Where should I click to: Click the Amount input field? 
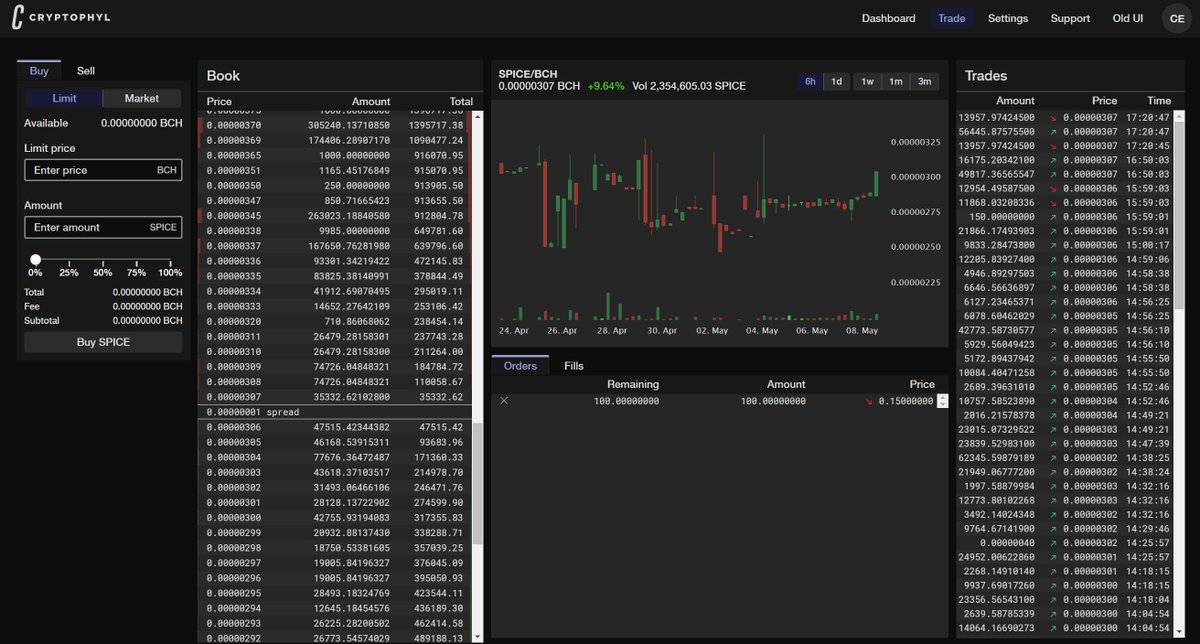(103, 227)
